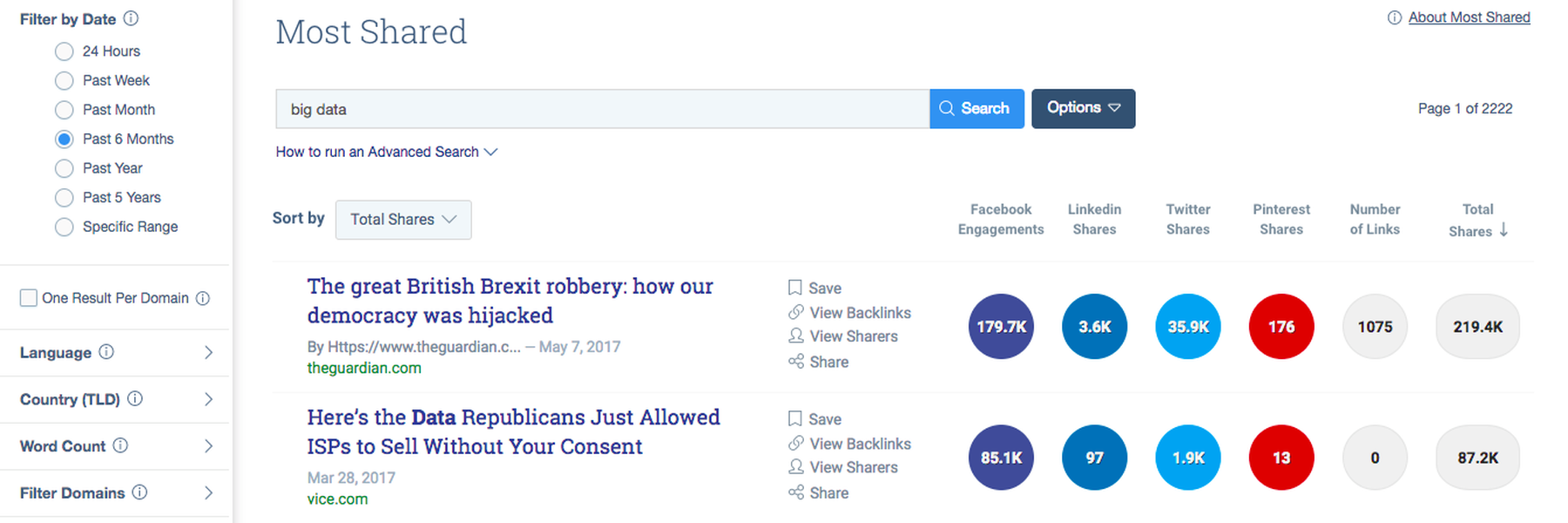Click the Country (TLD) info icon
The image size is (1568, 523).
point(135,398)
